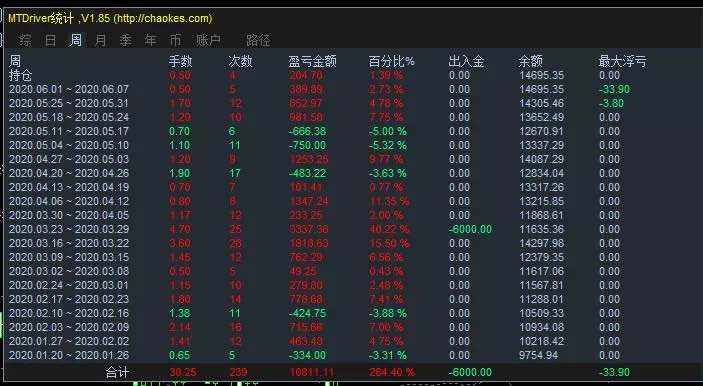This screenshot has width=703, height=386.
Task: Click the 周 column header
Action: (15, 61)
